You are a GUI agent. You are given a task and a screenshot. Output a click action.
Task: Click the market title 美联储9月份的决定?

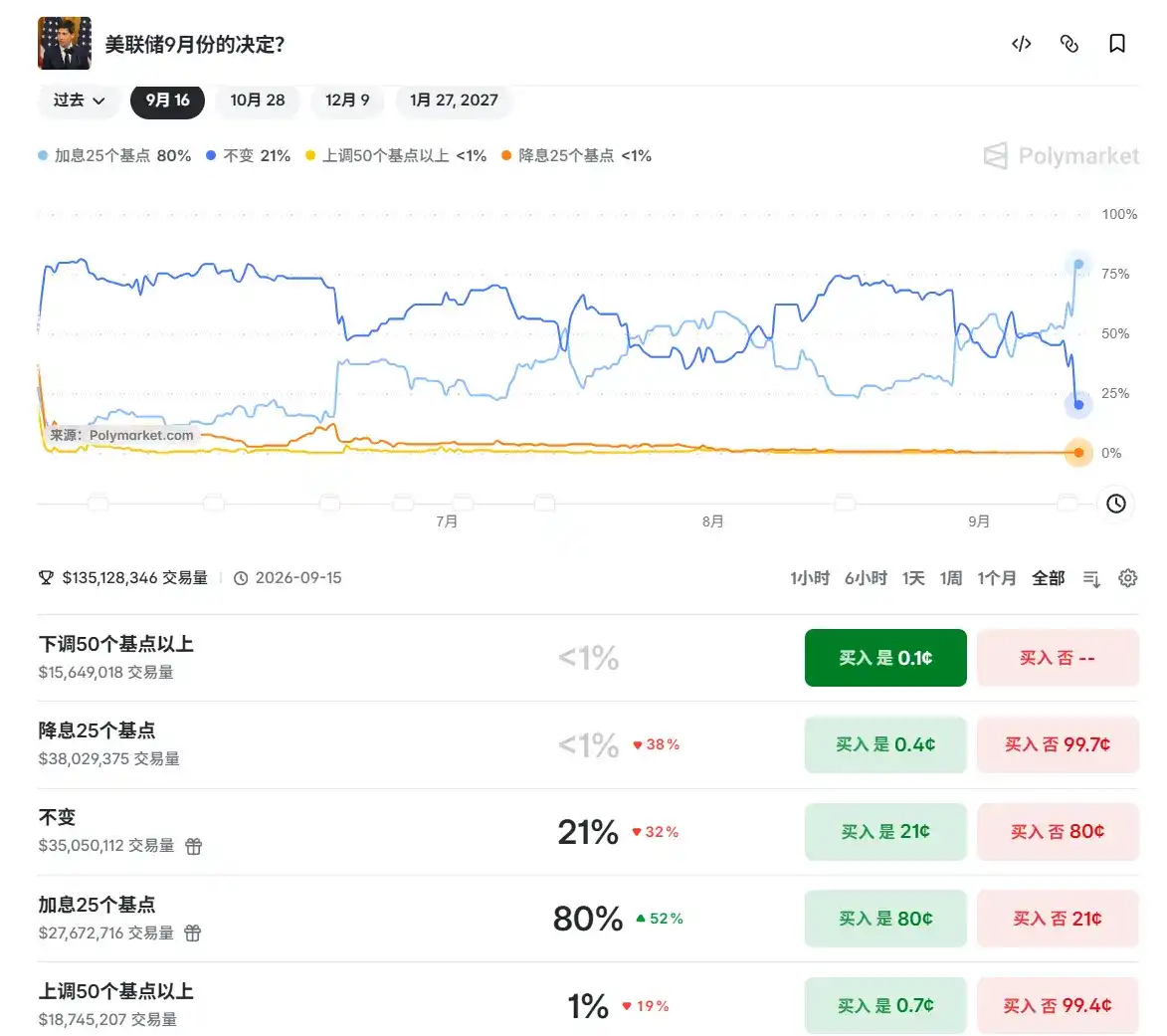195,45
